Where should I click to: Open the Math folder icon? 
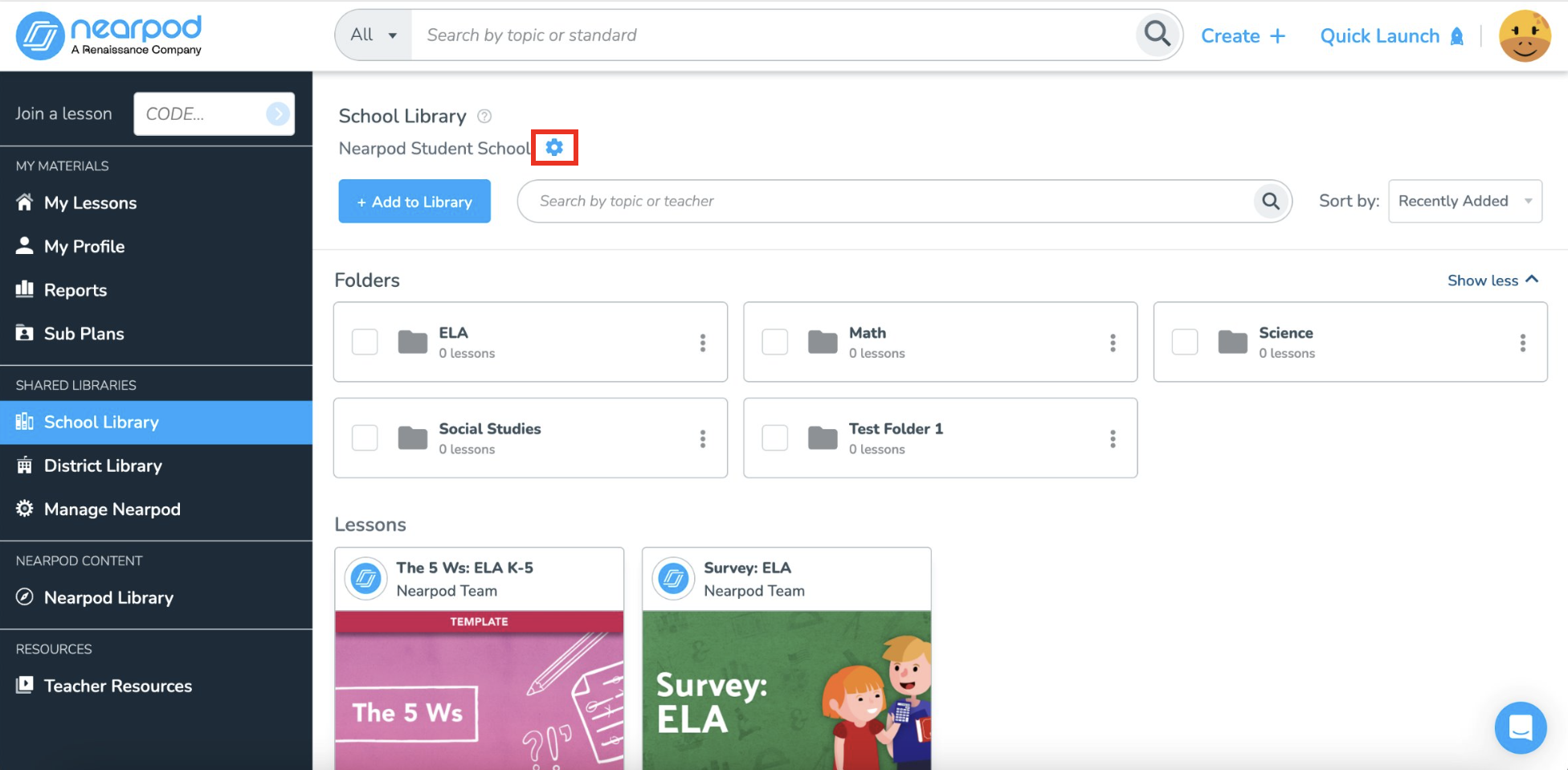tap(823, 342)
